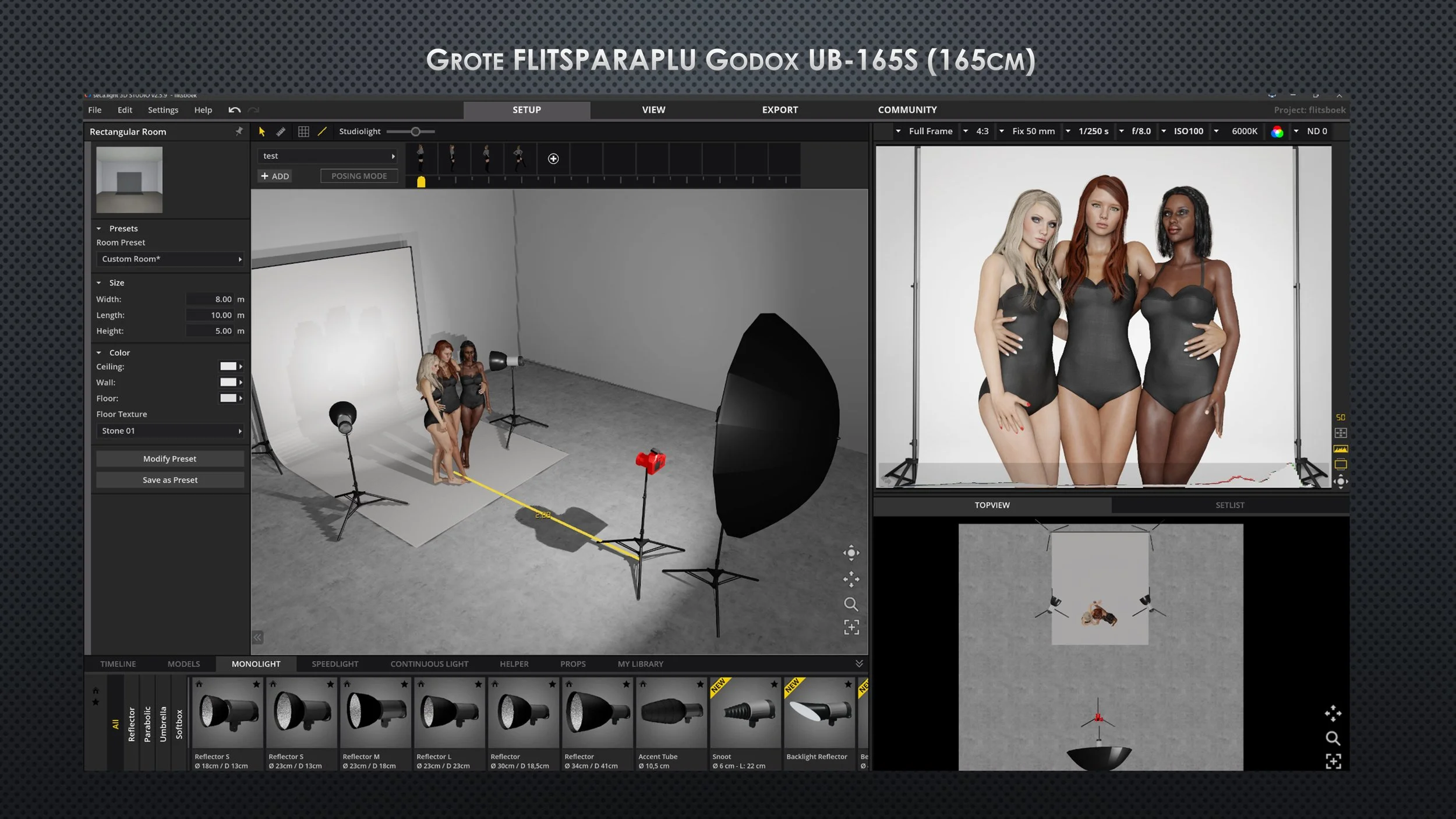The height and width of the screenshot is (819, 1456).
Task: Toggle favorite star on Reflector S 18cm
Action: 256,684
